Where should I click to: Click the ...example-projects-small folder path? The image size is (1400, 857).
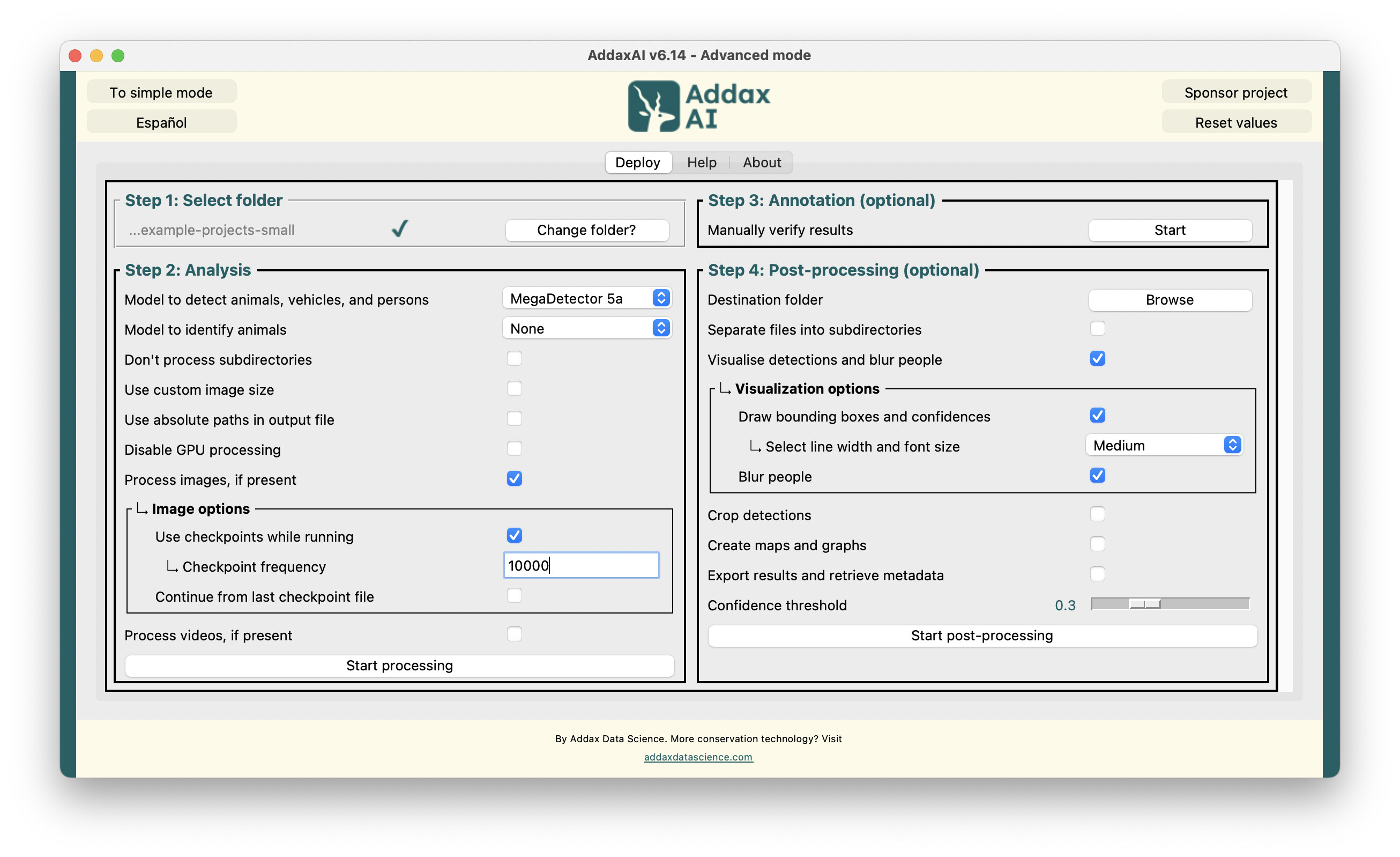(x=211, y=230)
